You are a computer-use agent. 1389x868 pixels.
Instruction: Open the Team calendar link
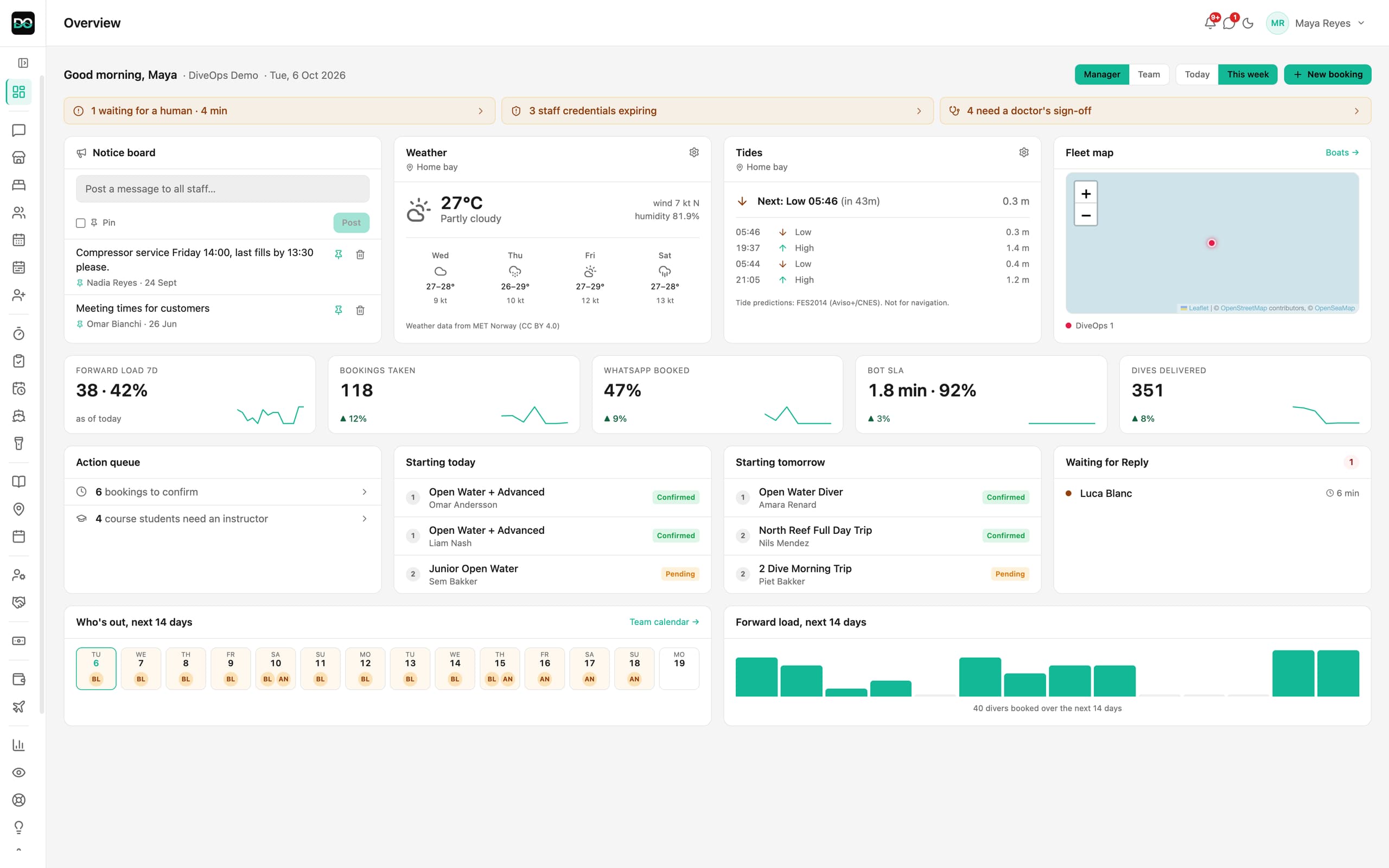click(664, 622)
